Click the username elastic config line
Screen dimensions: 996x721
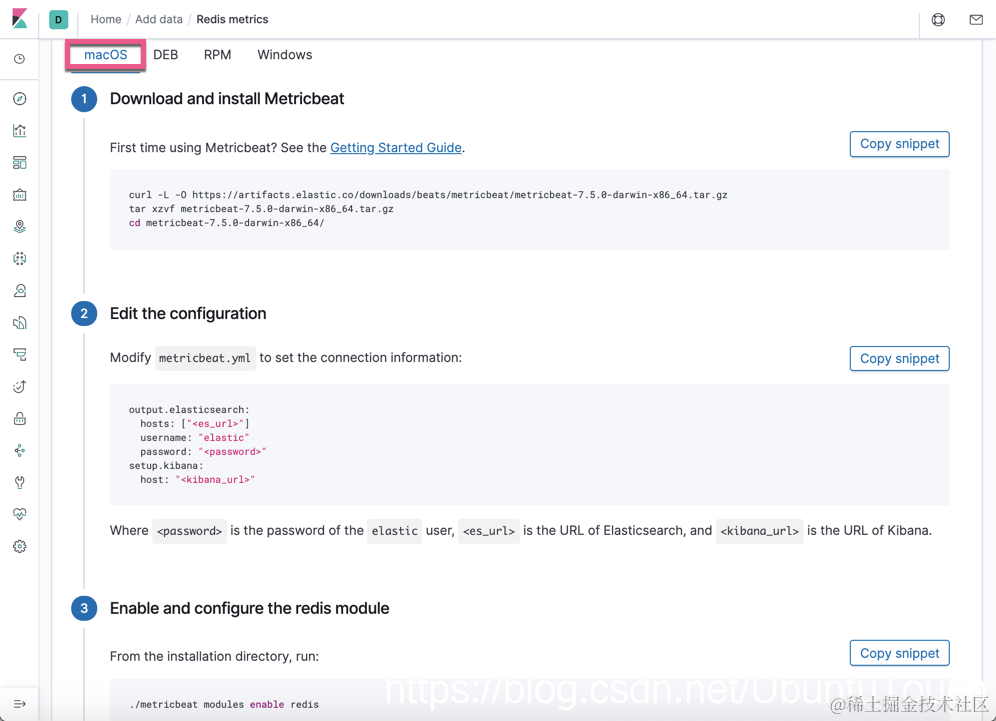[x=194, y=438]
